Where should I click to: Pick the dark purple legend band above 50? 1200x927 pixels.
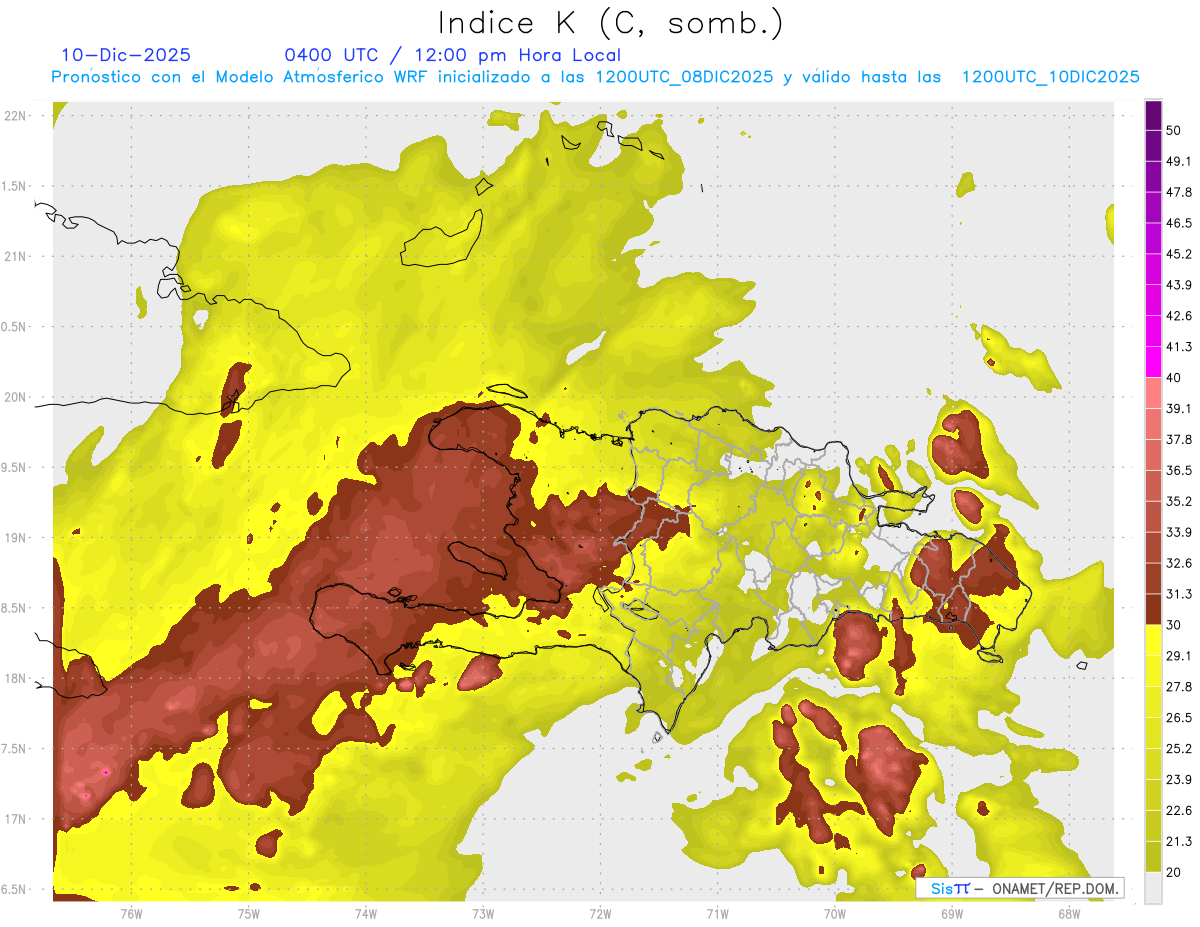(1153, 116)
